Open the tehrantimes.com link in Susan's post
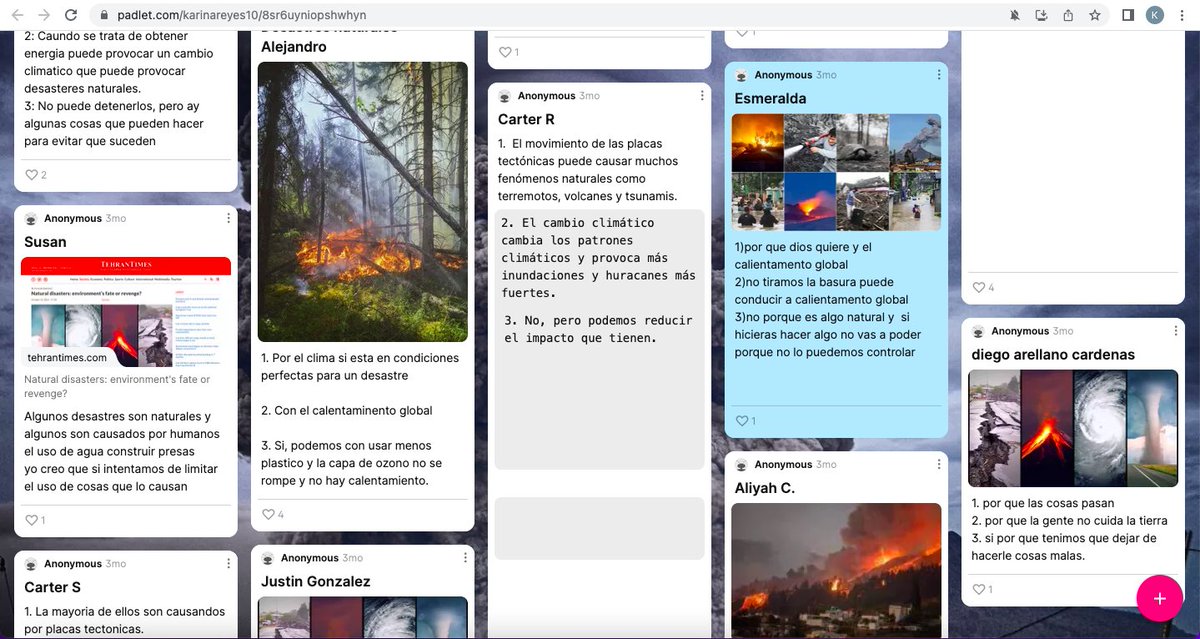This screenshot has width=1200, height=639. click(68, 357)
